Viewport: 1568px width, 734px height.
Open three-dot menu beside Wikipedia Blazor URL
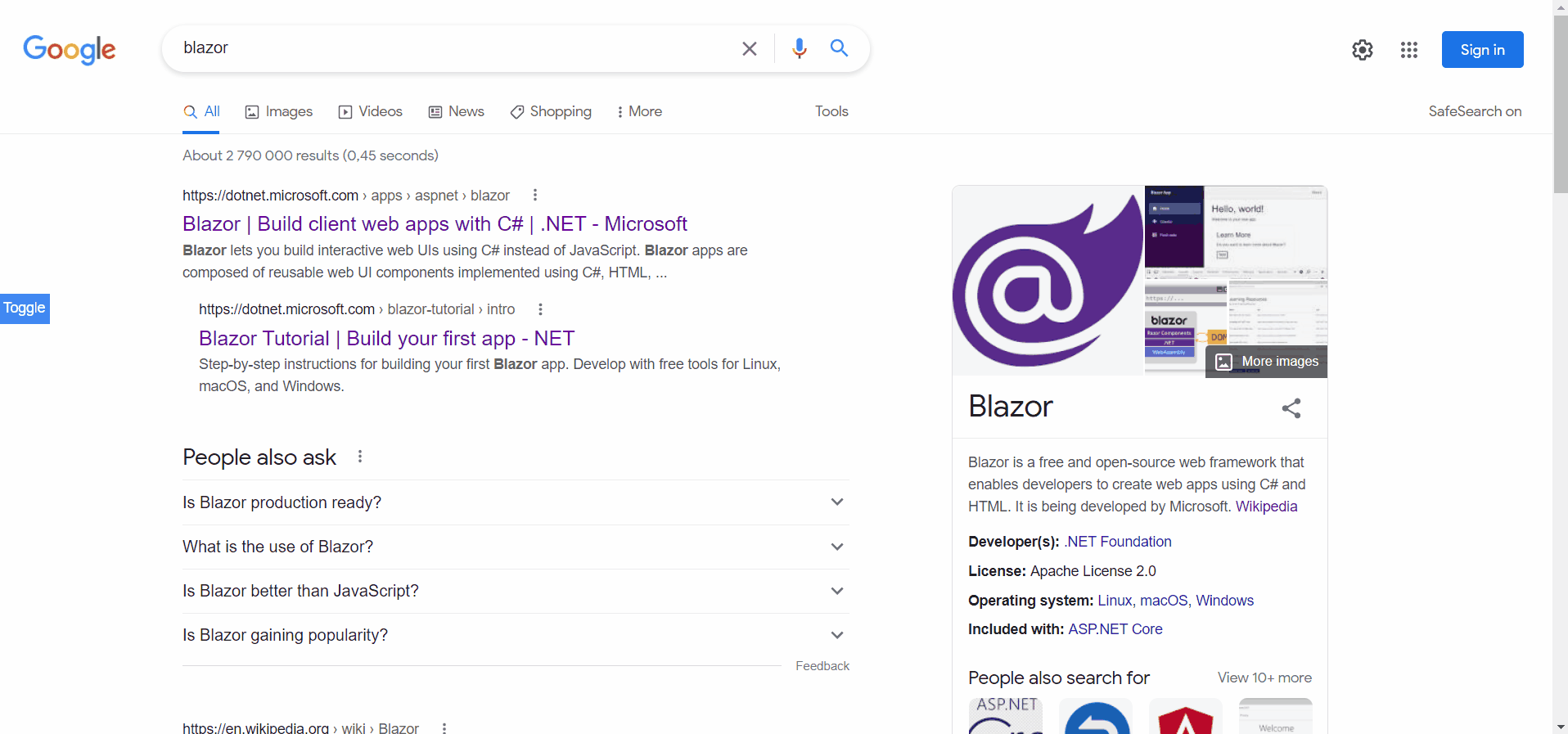pyautogui.click(x=444, y=727)
